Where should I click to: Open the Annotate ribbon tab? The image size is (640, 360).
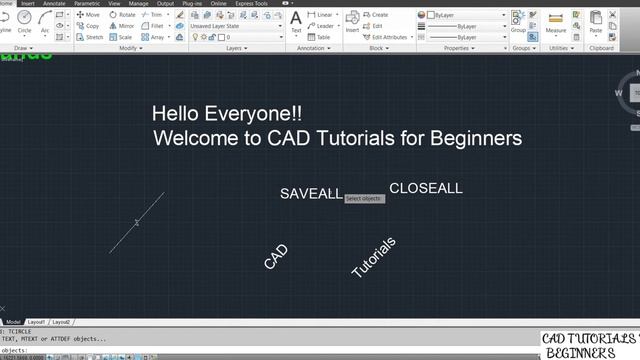coord(54,3)
